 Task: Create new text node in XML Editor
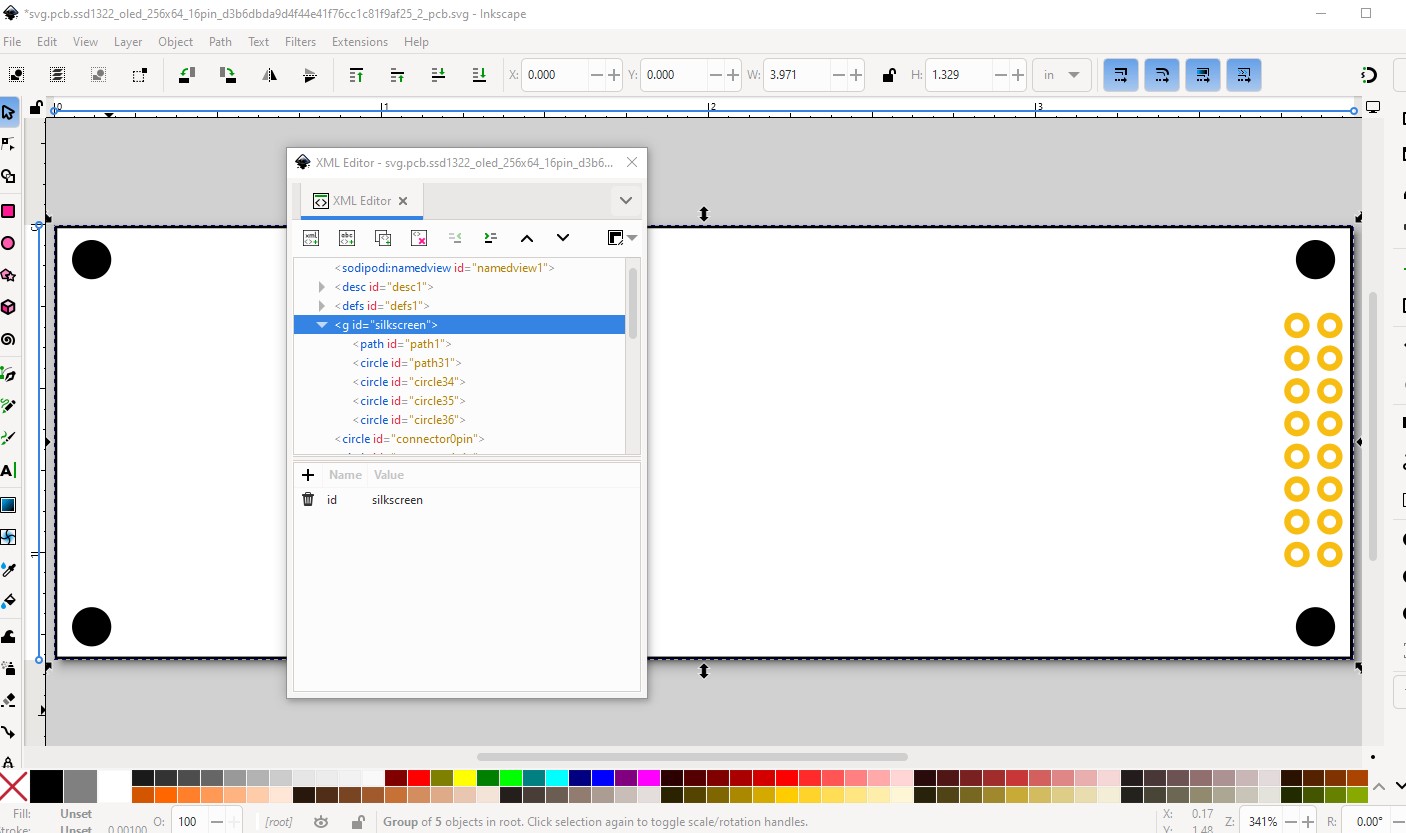(x=347, y=238)
